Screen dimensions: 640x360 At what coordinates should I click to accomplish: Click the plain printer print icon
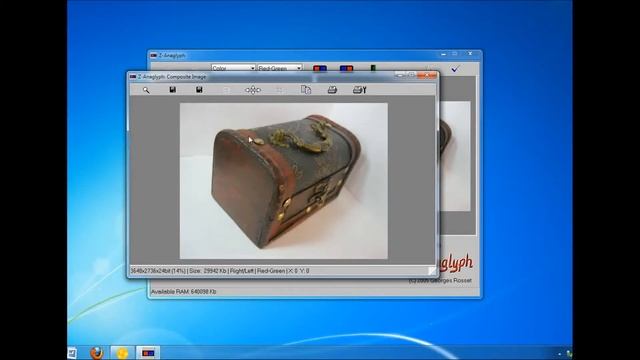(x=332, y=90)
